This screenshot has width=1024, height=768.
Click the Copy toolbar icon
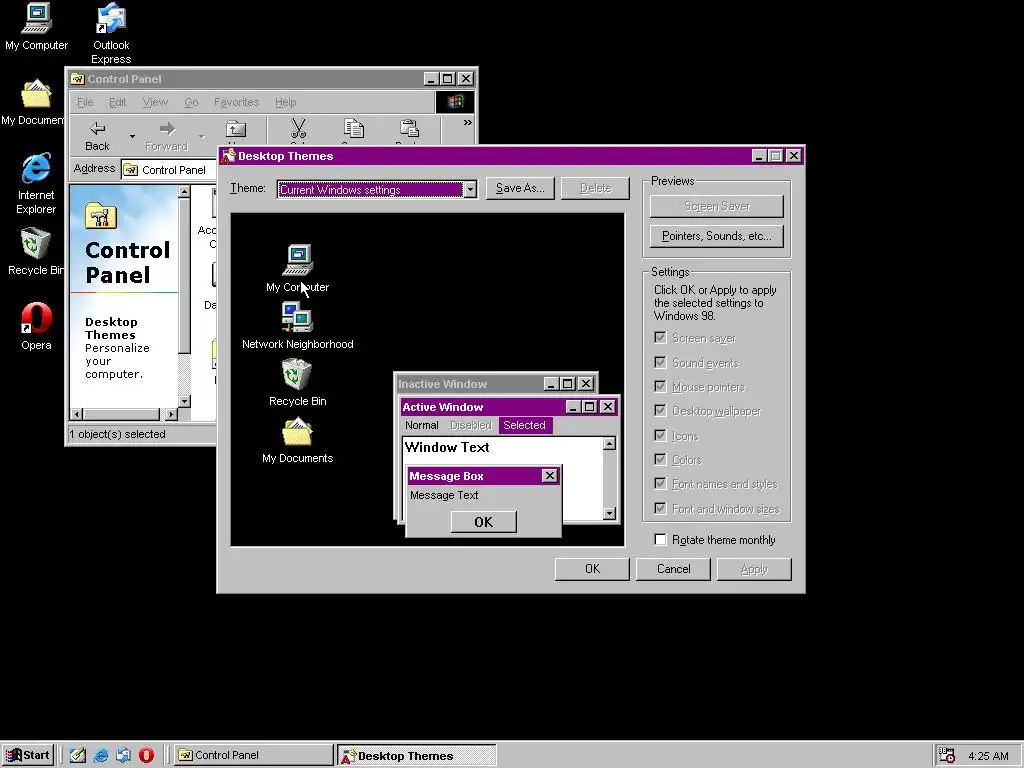pyautogui.click(x=354, y=129)
